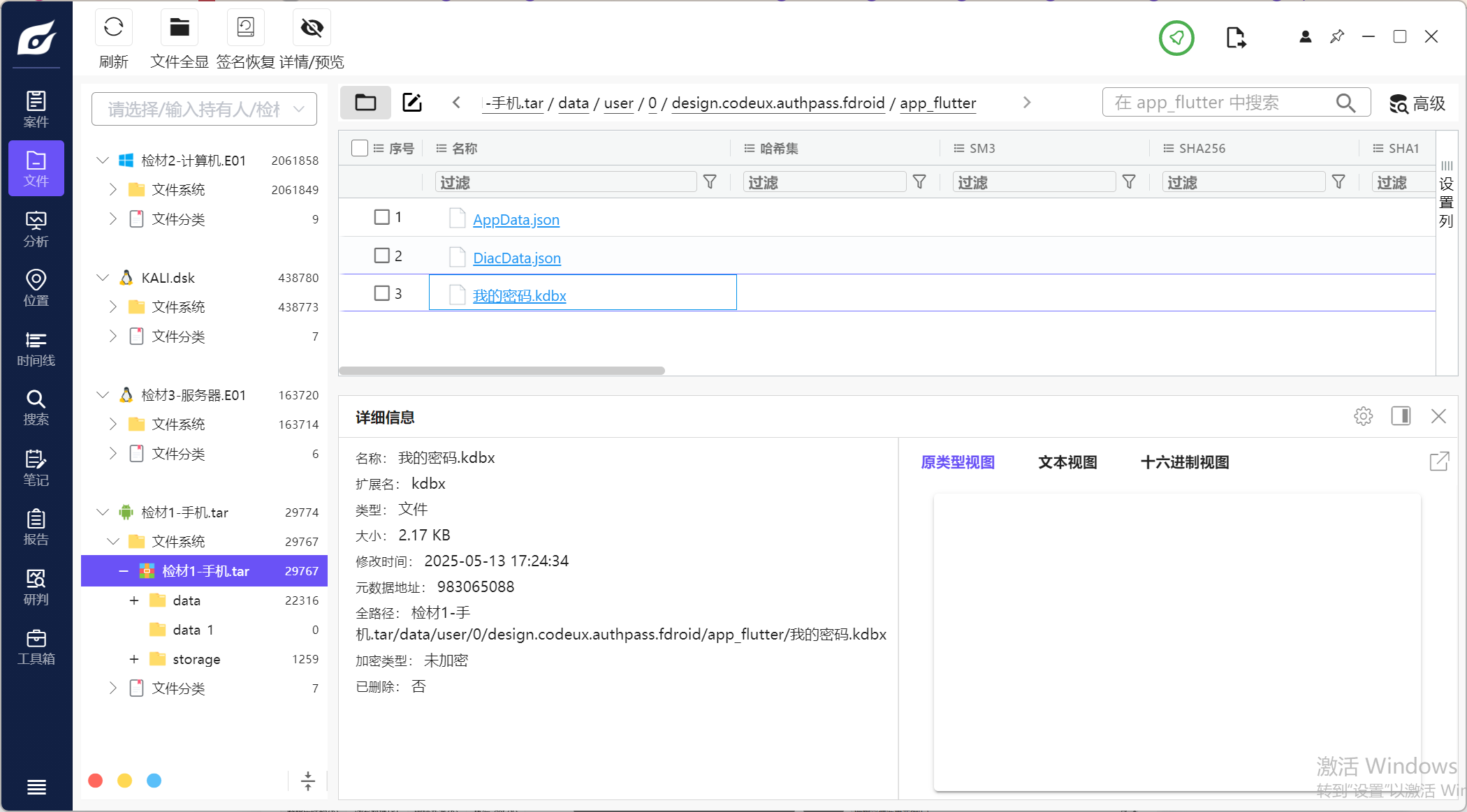The height and width of the screenshot is (812, 1467).
Task: Check the box for row 3
Action: click(381, 293)
